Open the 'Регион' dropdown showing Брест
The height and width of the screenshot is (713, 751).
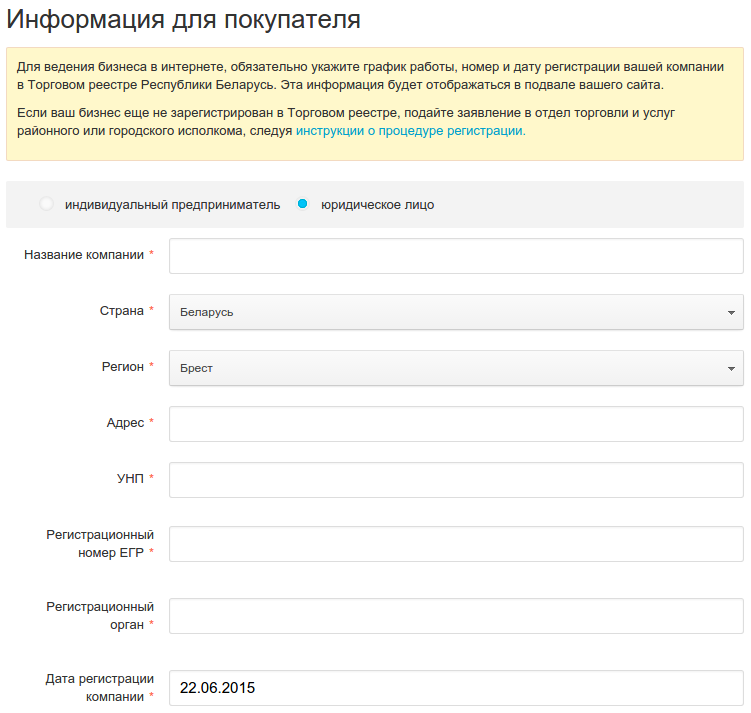[455, 368]
